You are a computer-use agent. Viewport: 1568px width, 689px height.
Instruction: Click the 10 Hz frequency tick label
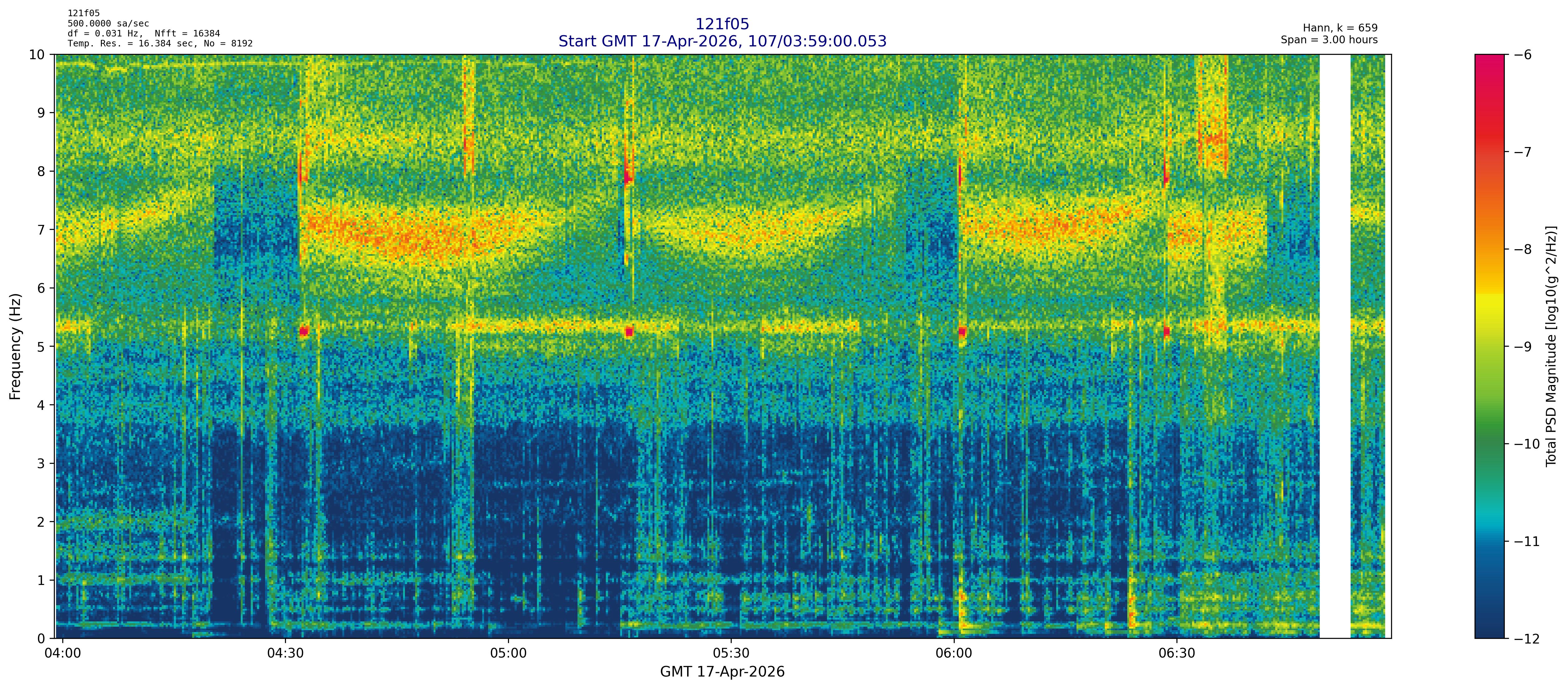(x=37, y=55)
